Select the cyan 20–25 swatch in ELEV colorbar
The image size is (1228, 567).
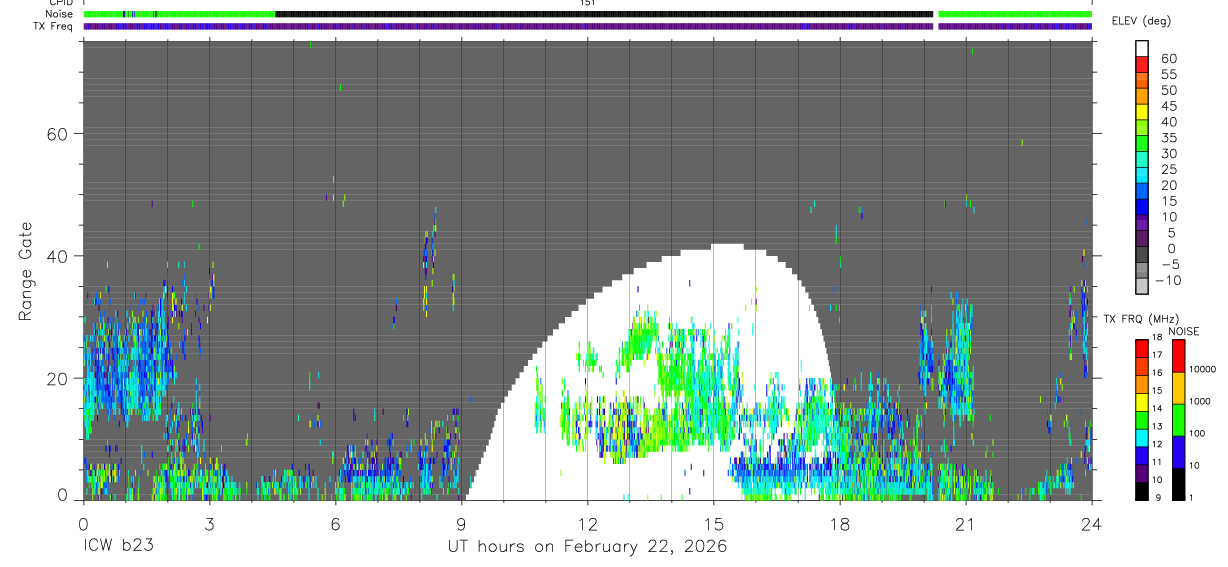coord(1142,176)
